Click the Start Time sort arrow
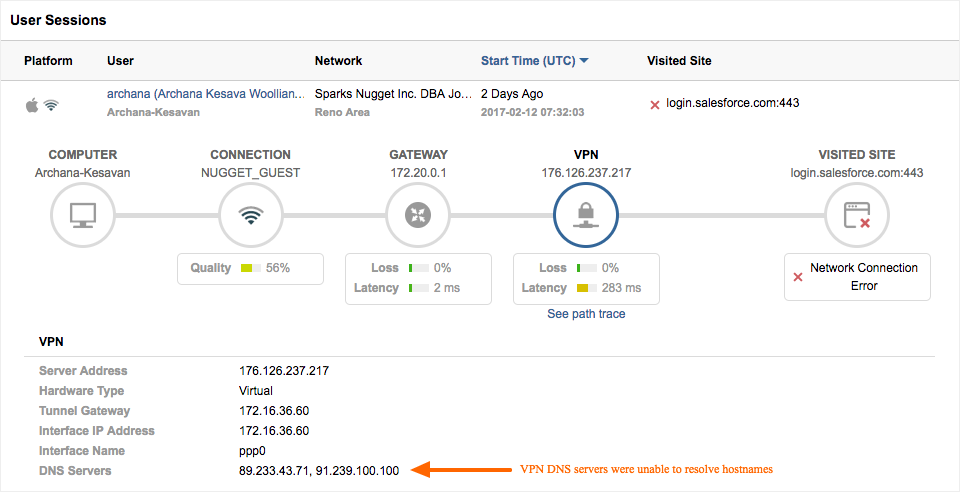Screen dimensions: 960x492 click(x=584, y=61)
